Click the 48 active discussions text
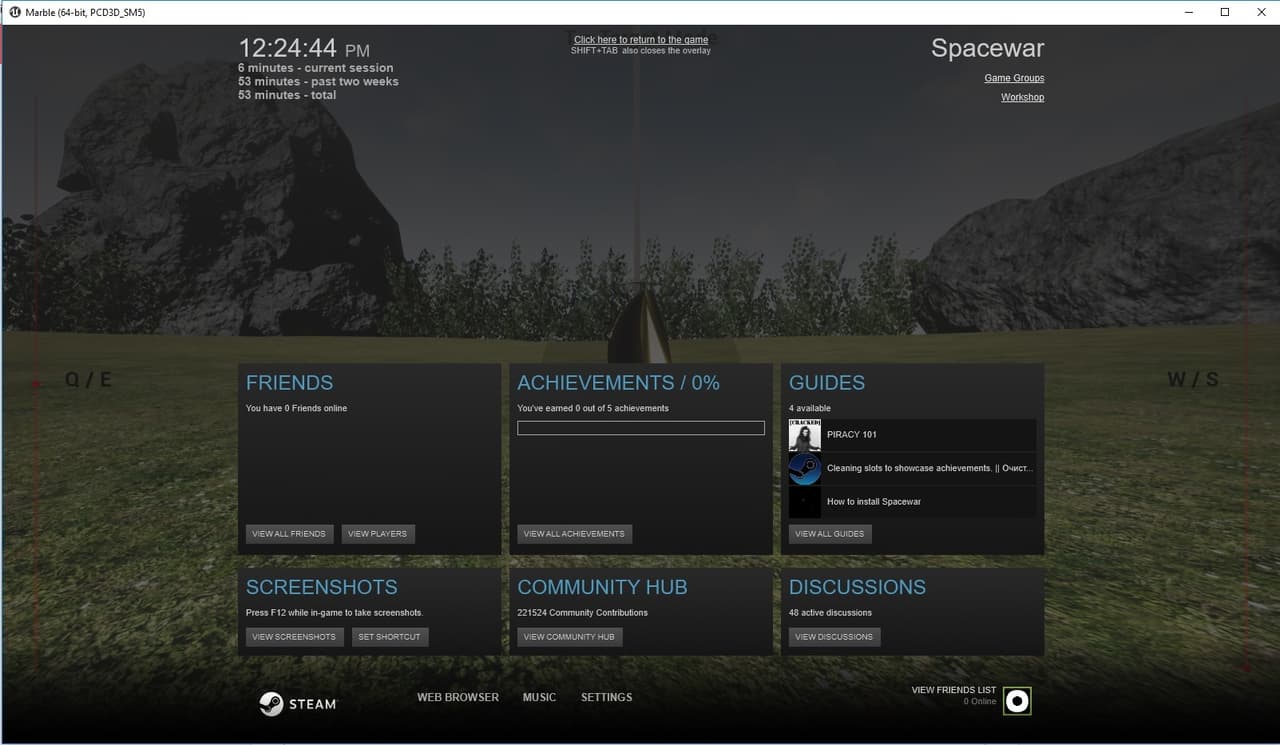Image resolution: width=1280 pixels, height=745 pixels. [x=831, y=613]
